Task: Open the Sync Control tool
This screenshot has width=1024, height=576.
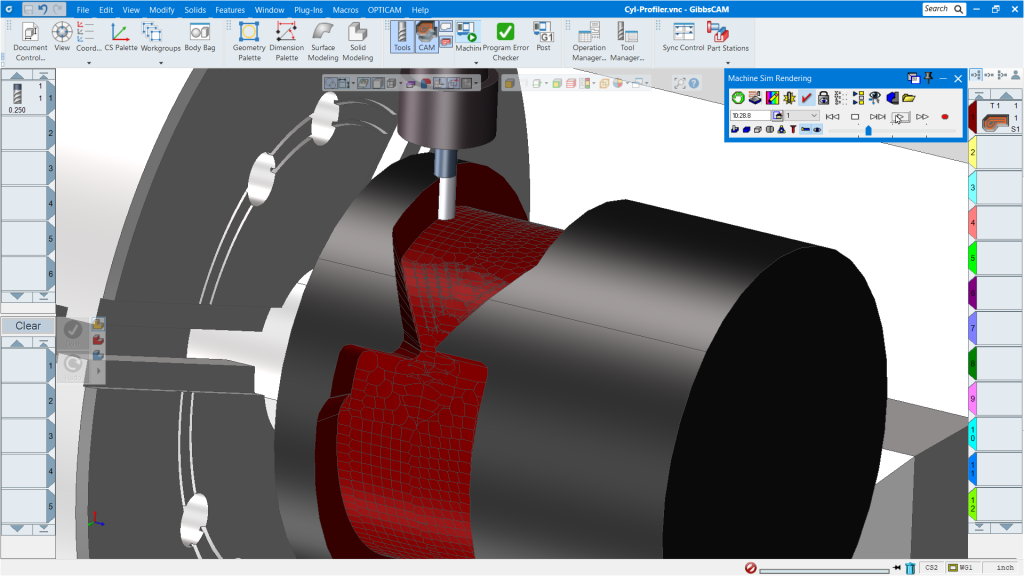Action: click(683, 38)
